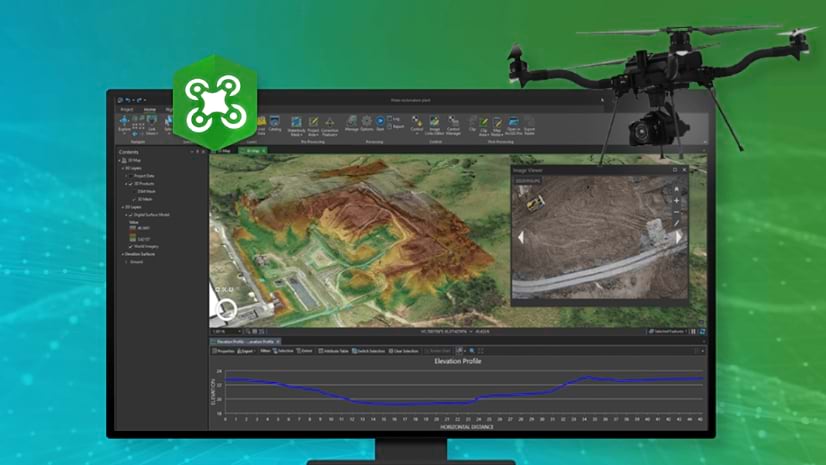Click the refresh icon in map status bar
The width and height of the screenshot is (826, 465).
click(x=702, y=332)
